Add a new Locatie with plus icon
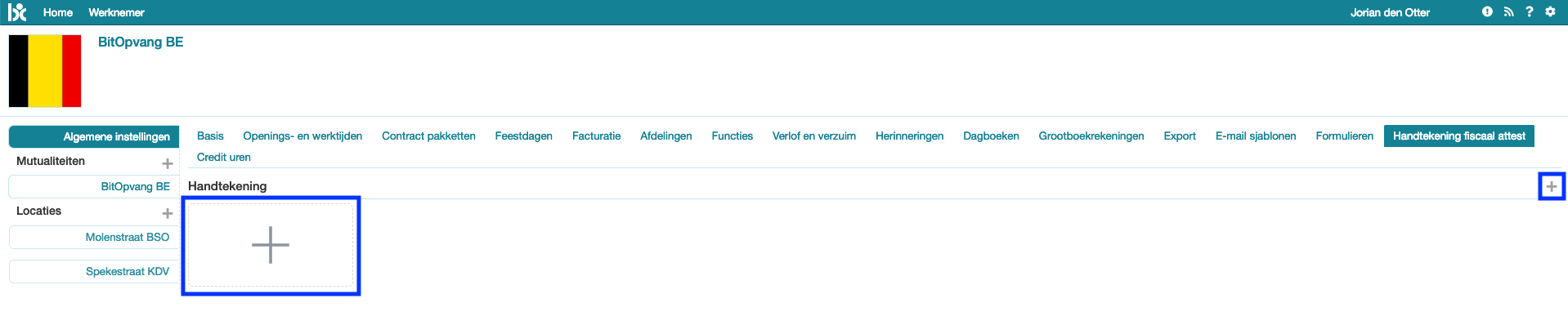The width and height of the screenshot is (1568, 325). click(168, 213)
